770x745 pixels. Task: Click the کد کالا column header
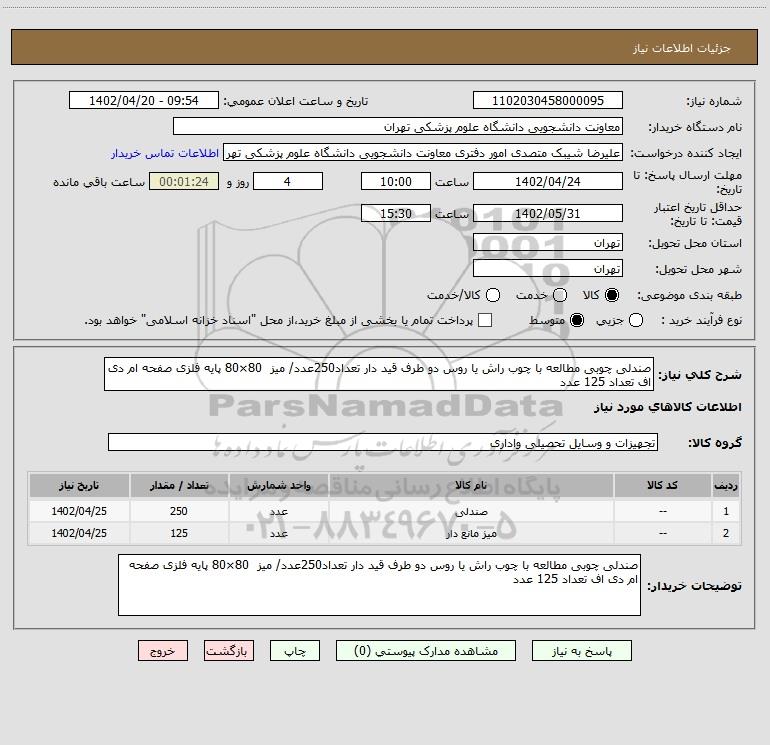coord(662,486)
